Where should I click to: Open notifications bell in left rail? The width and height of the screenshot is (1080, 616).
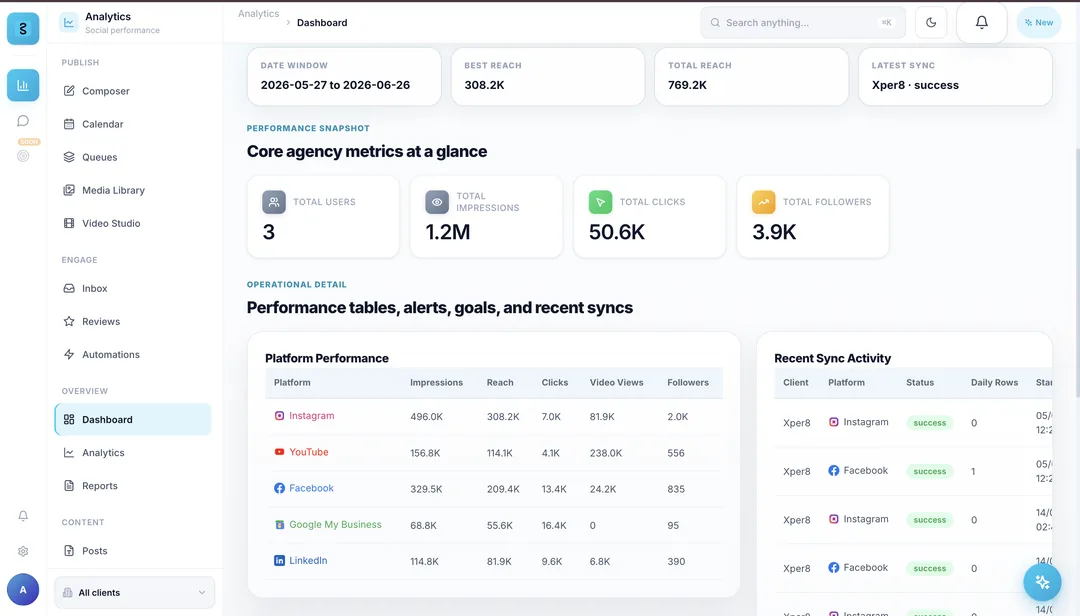pos(23,516)
